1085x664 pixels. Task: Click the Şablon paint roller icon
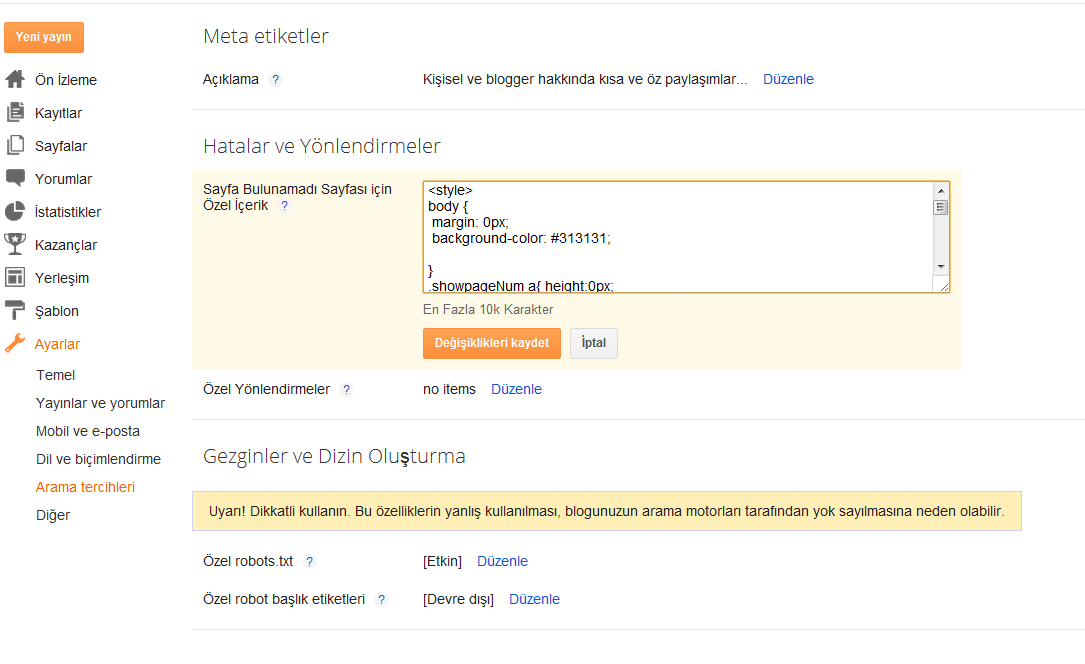point(15,311)
